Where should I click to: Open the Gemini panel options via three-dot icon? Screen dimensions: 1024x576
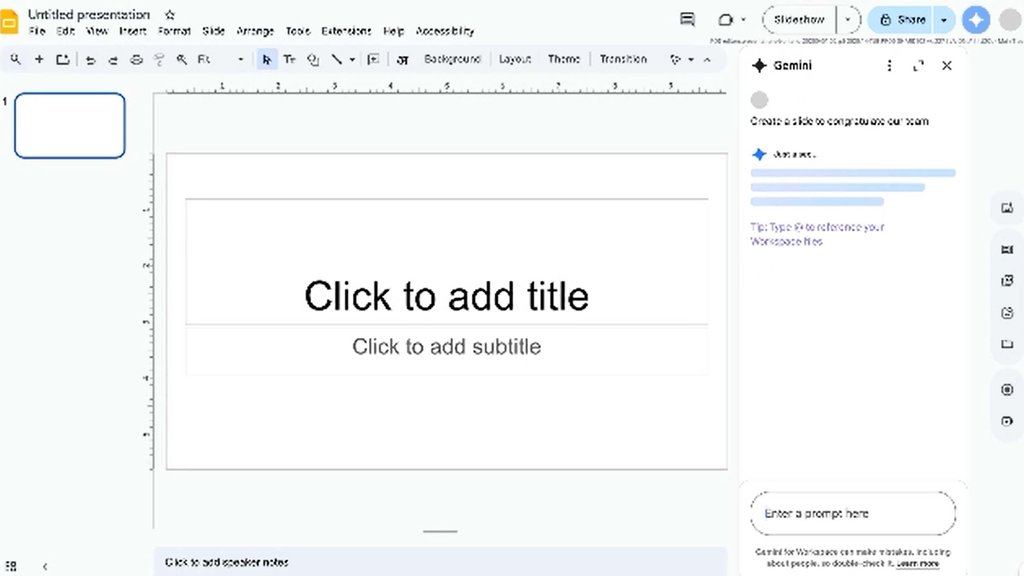point(889,65)
